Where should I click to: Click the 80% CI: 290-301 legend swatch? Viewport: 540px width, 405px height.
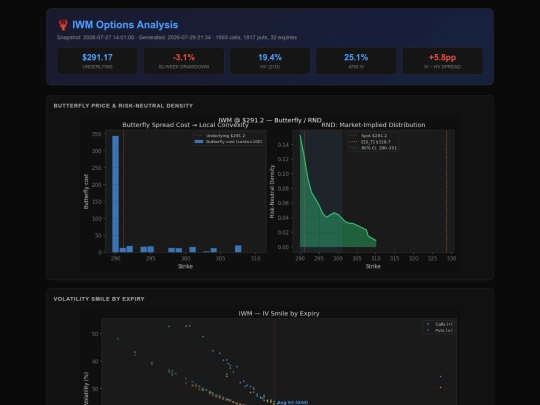pyautogui.click(x=354, y=148)
